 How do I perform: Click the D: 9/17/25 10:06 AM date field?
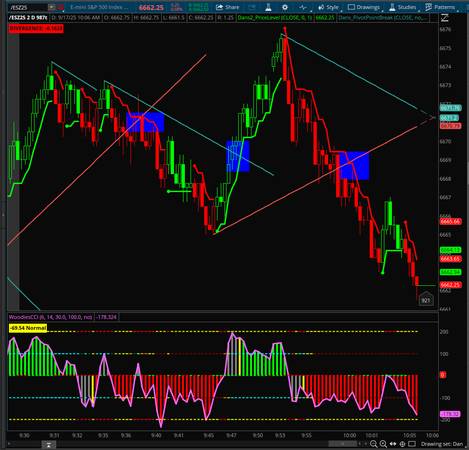coord(76,17)
